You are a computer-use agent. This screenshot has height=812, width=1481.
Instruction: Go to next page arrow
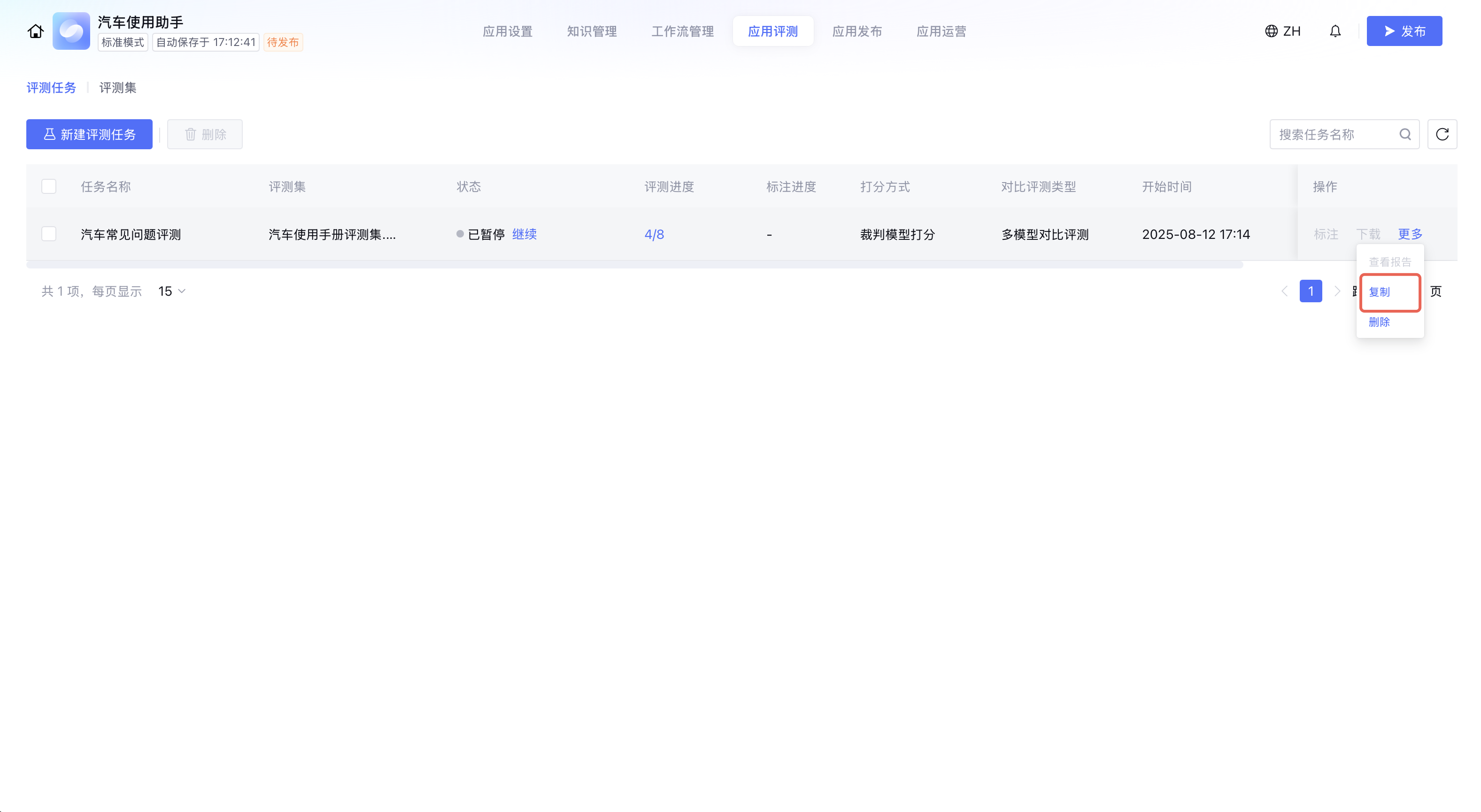[x=1337, y=291]
